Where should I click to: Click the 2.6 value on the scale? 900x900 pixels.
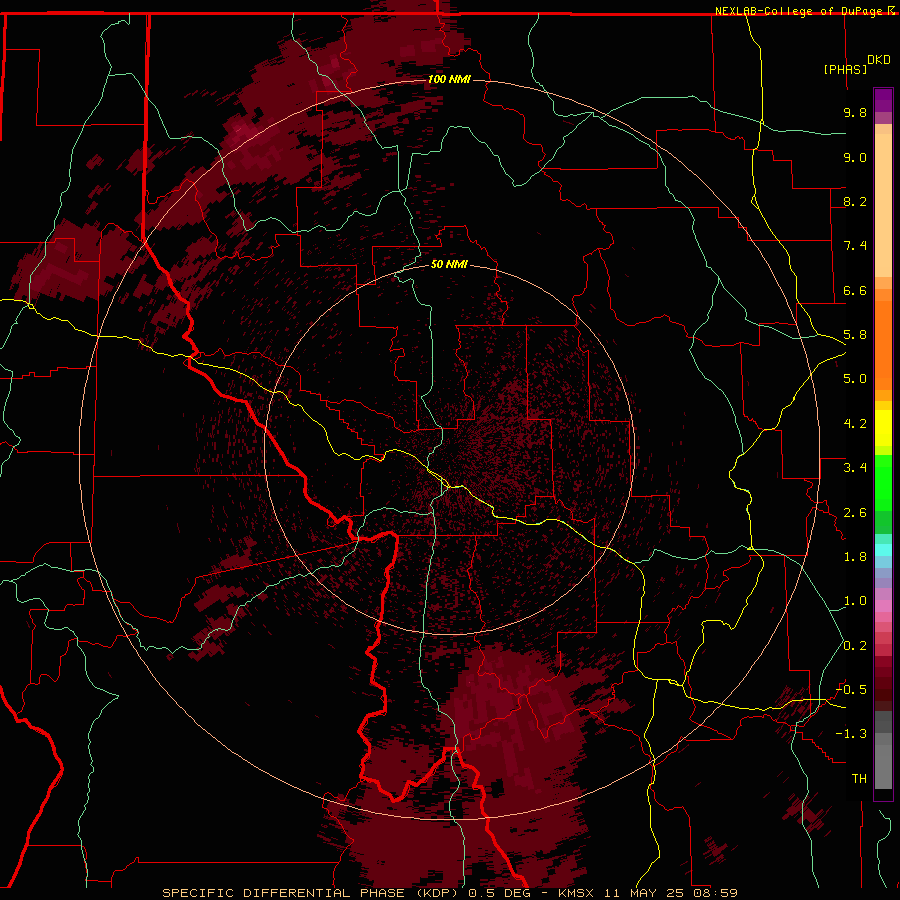(x=855, y=513)
